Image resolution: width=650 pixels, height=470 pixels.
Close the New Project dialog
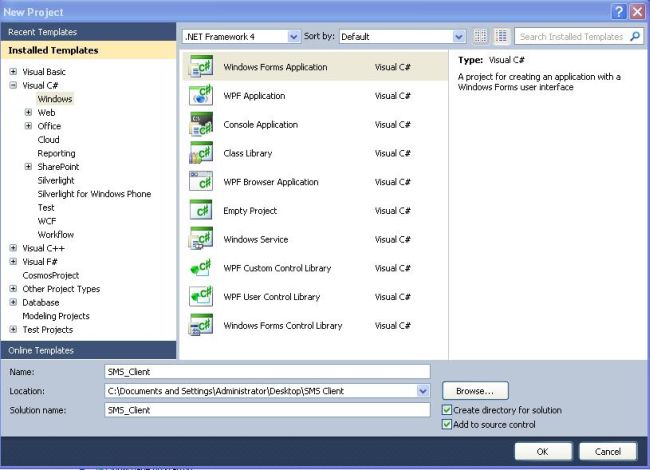click(637, 12)
